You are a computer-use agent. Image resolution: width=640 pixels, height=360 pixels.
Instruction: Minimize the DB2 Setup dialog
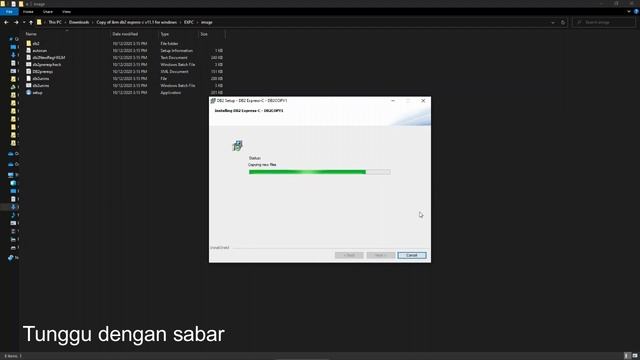pos(393,100)
